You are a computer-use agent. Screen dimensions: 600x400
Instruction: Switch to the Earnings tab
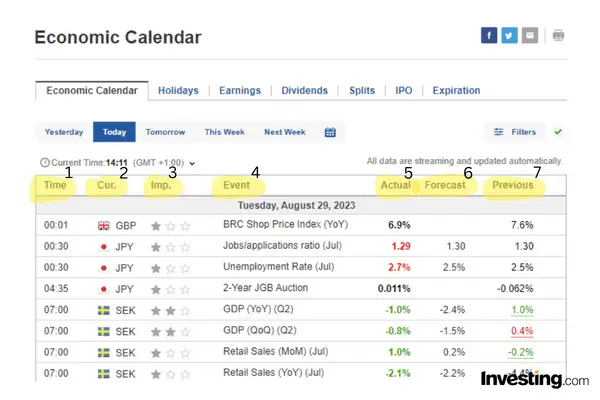(x=240, y=90)
